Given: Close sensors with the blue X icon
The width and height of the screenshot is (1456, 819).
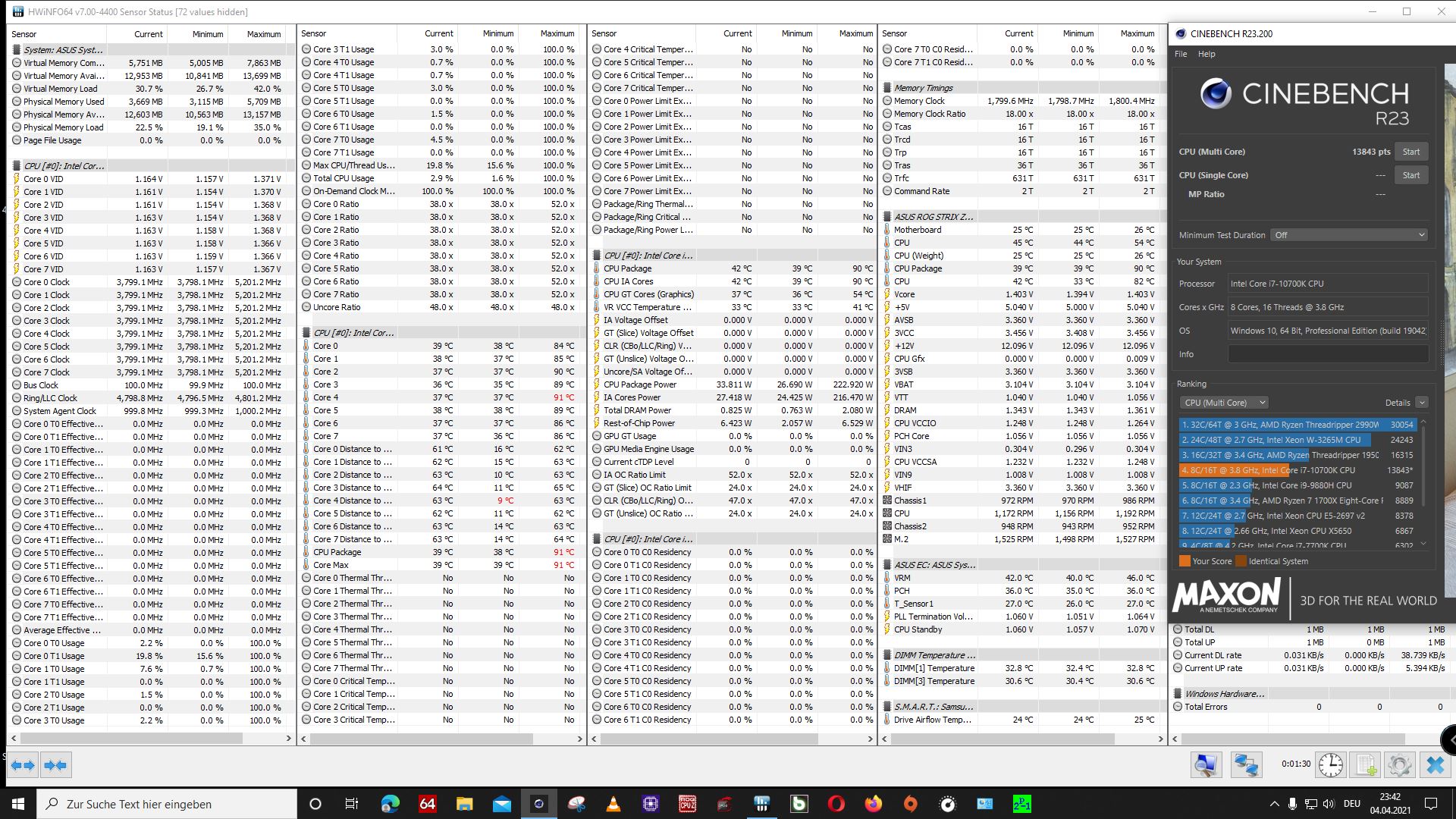Looking at the screenshot, I should [1435, 765].
